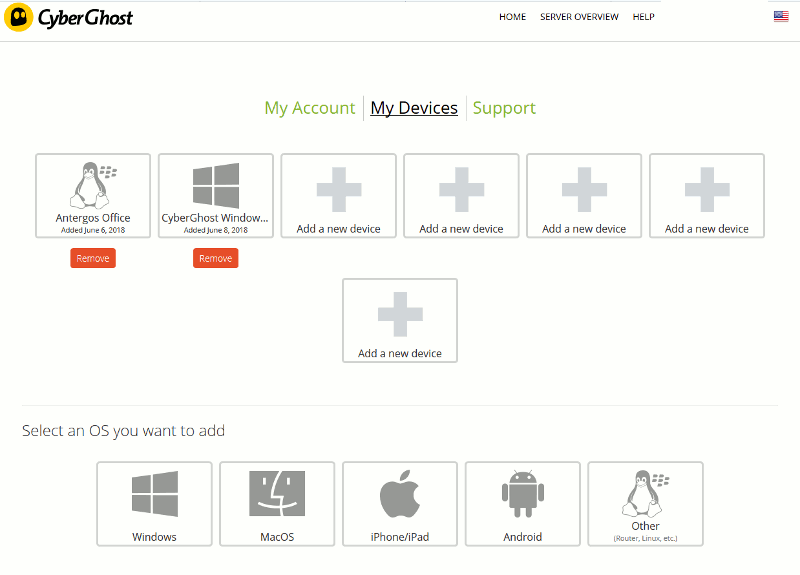Viewport: 800px width, 575px height.
Task: Click the 'CyberGhost Window...' device name
Action: [215, 218]
